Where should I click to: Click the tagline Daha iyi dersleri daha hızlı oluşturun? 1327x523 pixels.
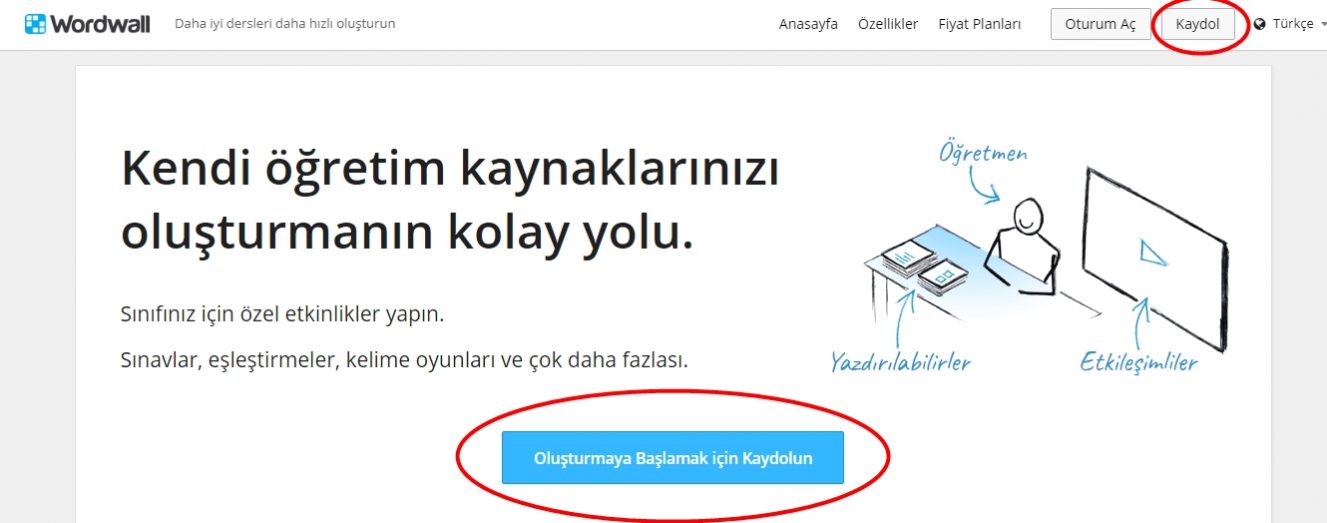pyautogui.click(x=285, y=24)
